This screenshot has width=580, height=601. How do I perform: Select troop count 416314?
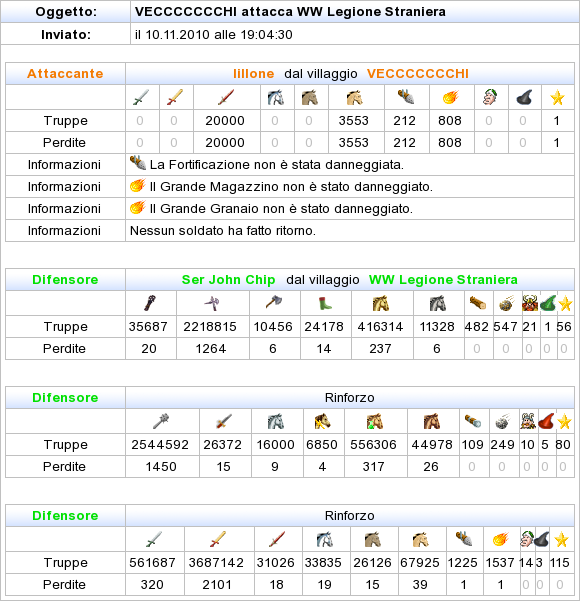[x=380, y=327]
